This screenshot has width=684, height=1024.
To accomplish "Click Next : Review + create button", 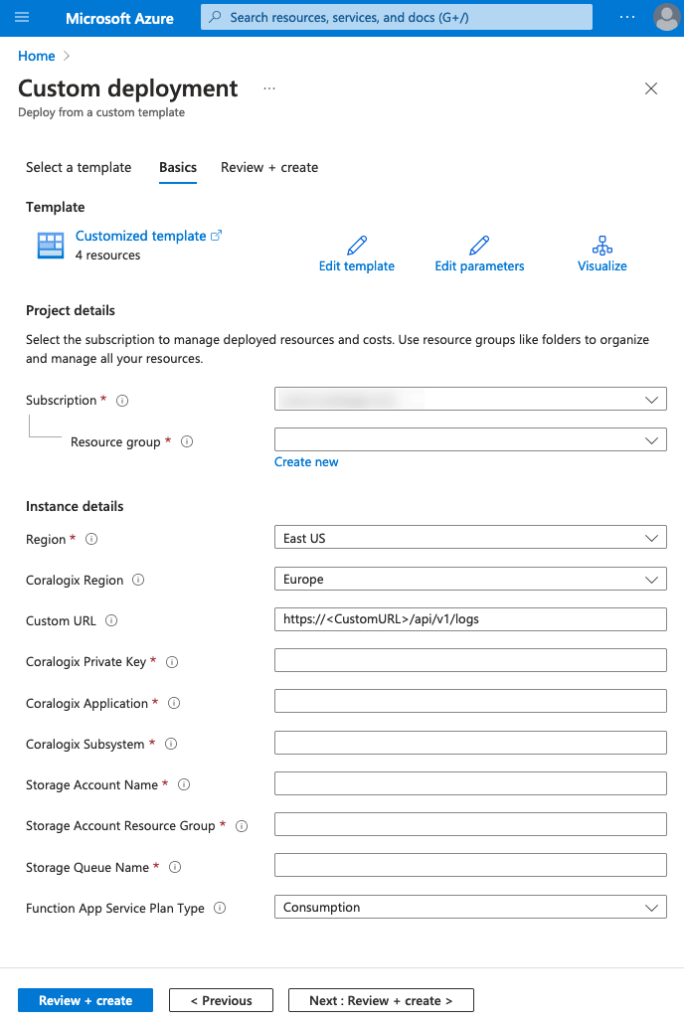I will click(x=381, y=1000).
